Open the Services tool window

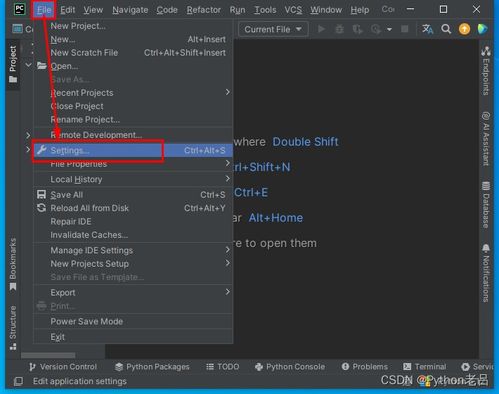coord(477,367)
